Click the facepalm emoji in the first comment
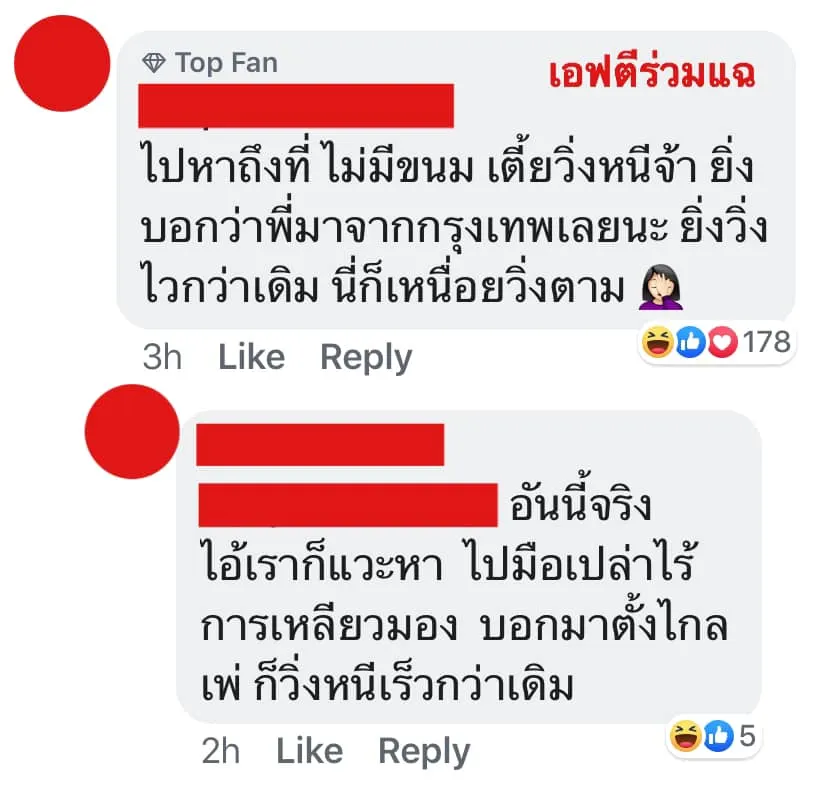The height and width of the screenshot is (786, 828). 661,288
